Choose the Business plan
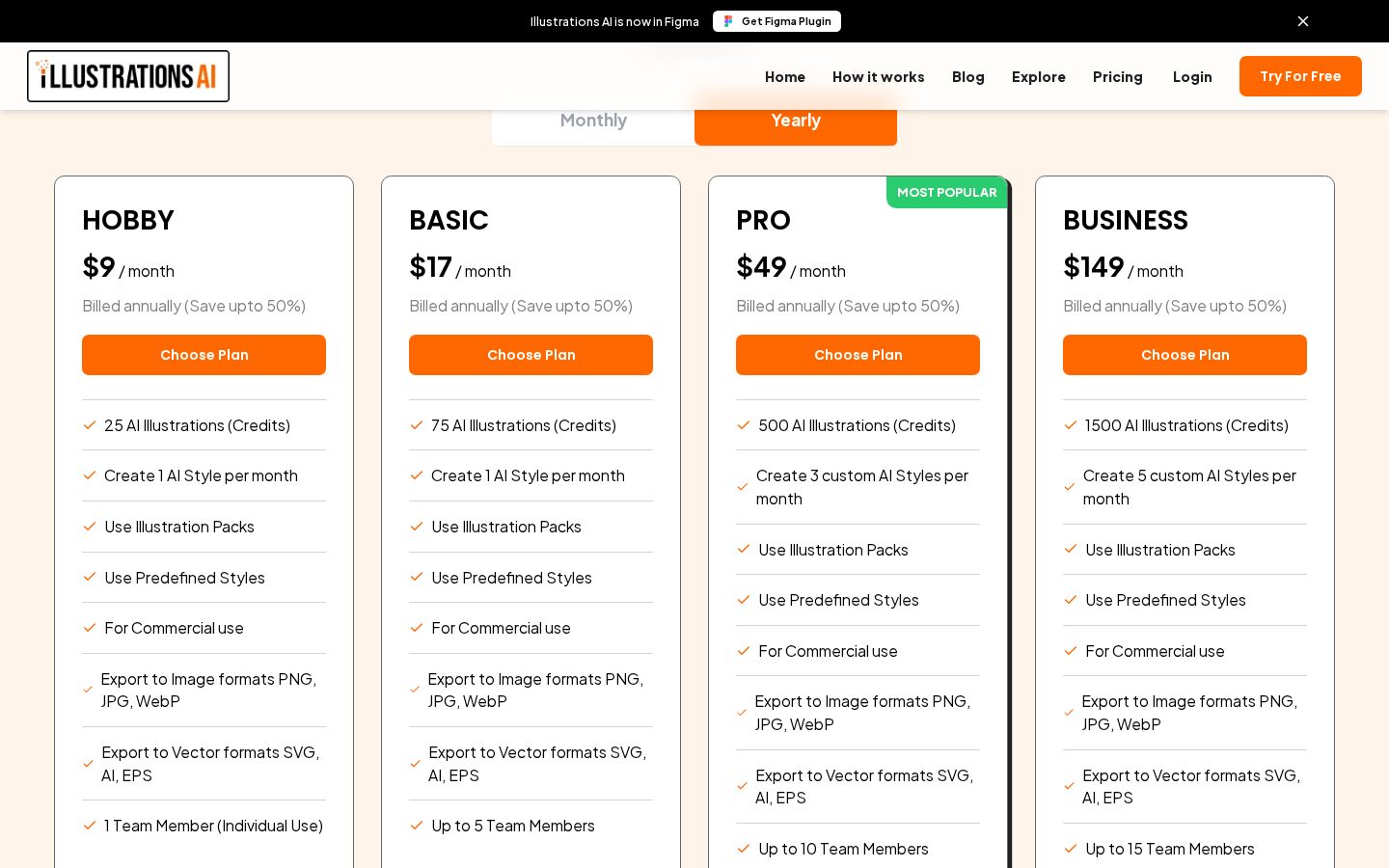 pos(1185,355)
